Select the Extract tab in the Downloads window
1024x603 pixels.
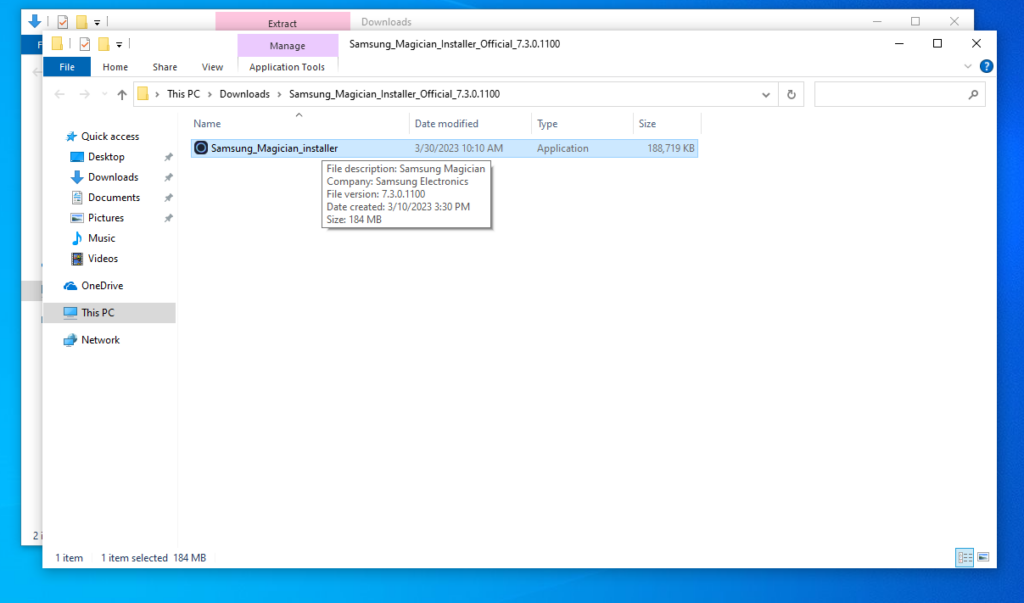point(282,23)
